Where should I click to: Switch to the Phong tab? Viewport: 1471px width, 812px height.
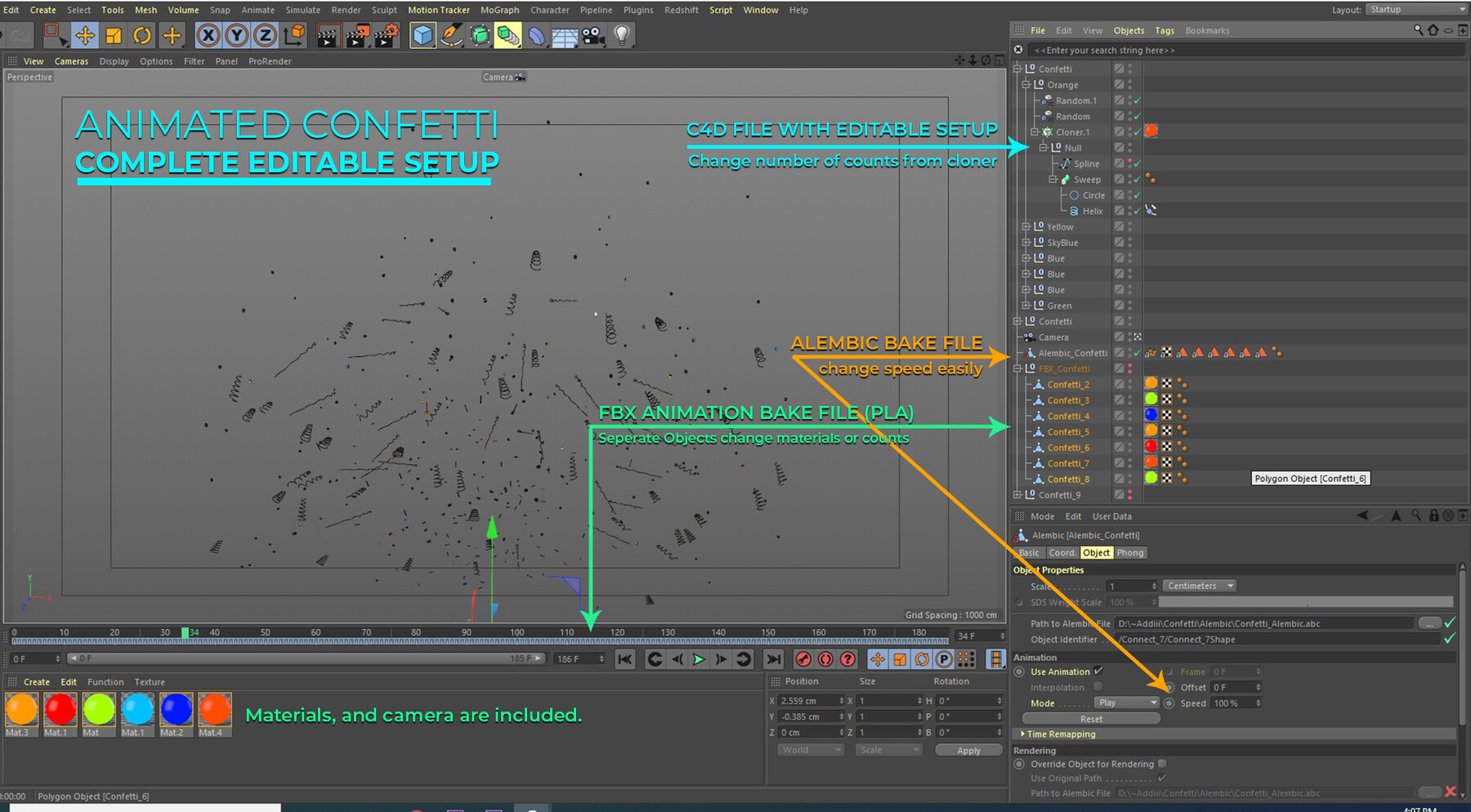pyautogui.click(x=1130, y=552)
